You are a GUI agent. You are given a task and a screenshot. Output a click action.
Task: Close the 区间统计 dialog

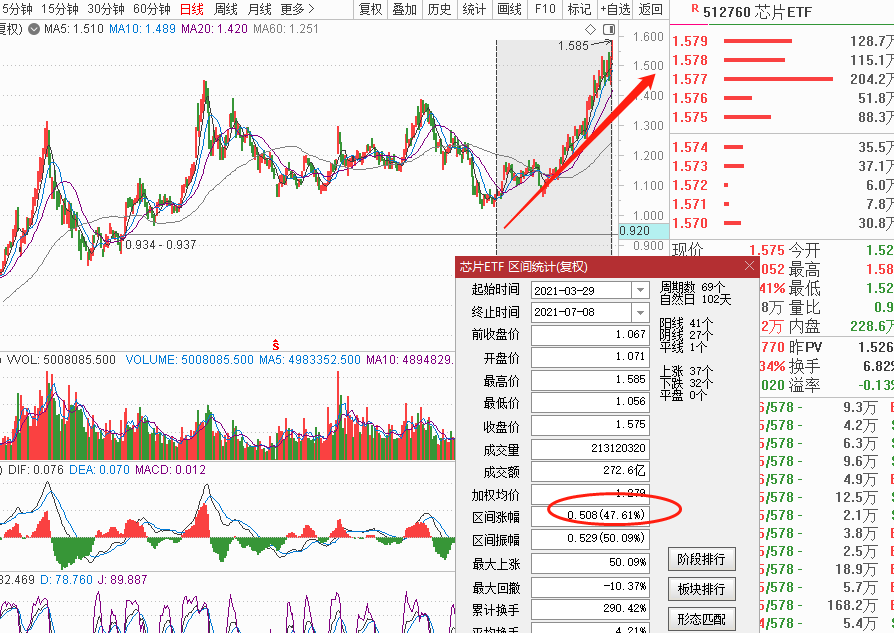pyautogui.click(x=749, y=266)
